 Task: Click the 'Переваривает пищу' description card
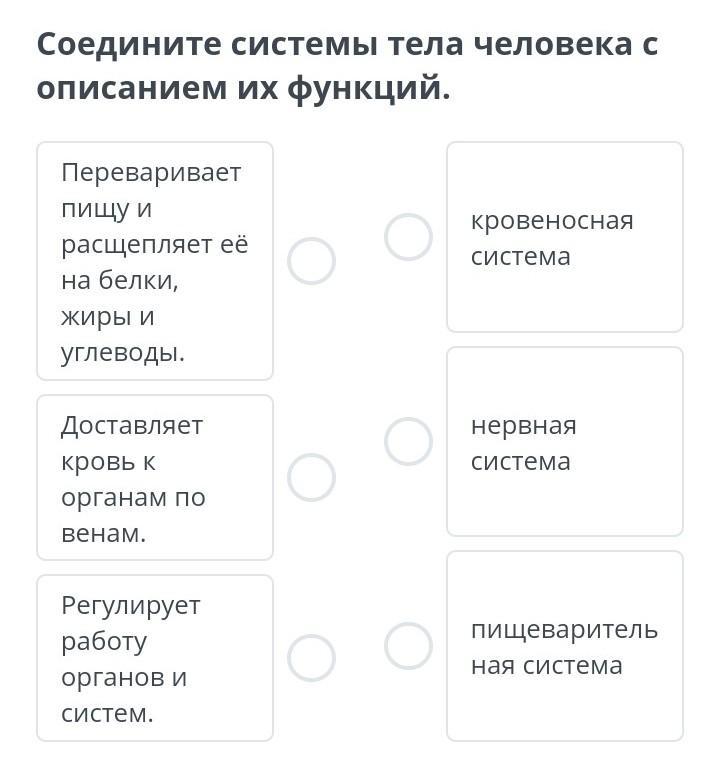[x=154, y=261]
